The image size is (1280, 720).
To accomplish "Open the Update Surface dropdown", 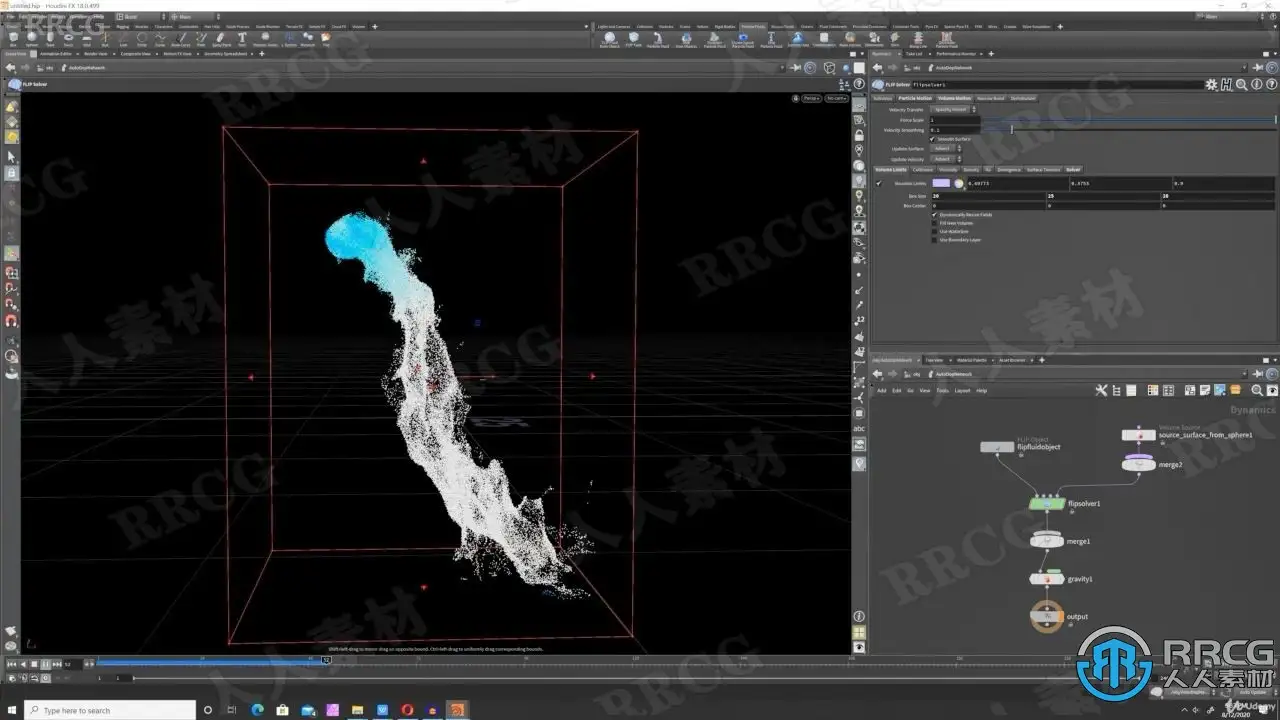I will click(x=946, y=148).
